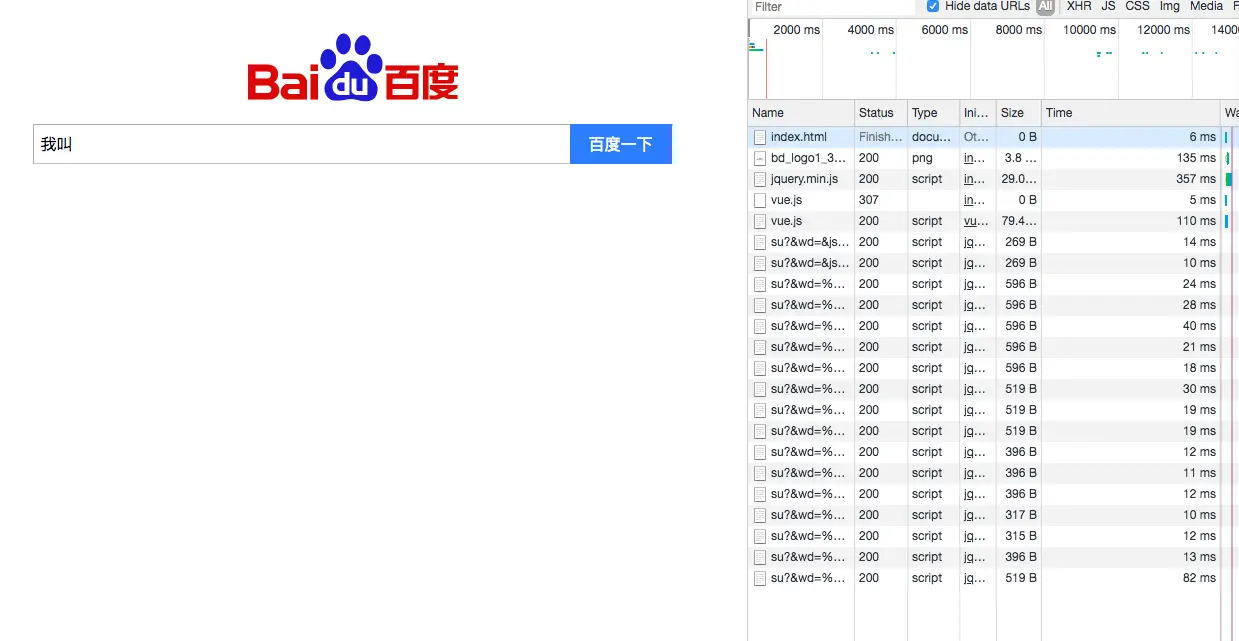Viewport: 1239px width, 641px height.
Task: Click the 10000 ms timeline marker
Action: click(x=1089, y=30)
